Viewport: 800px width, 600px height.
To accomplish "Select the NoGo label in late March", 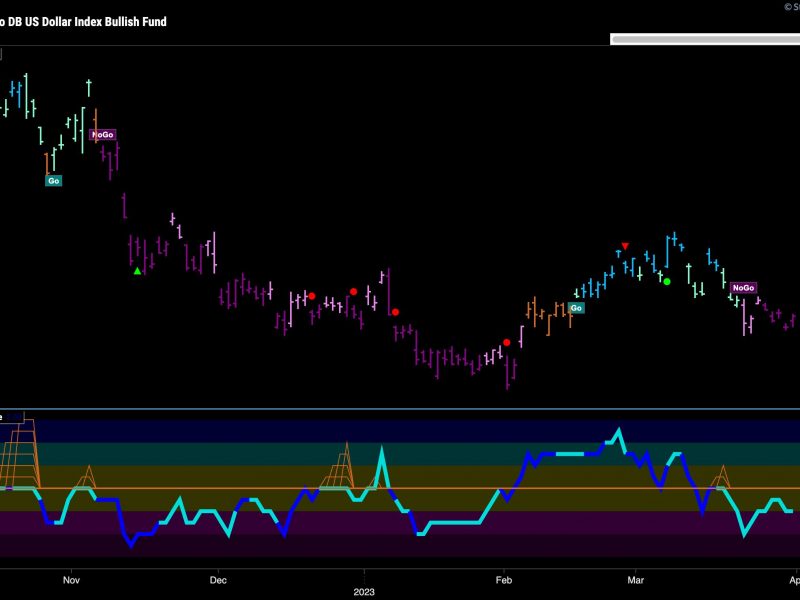I will click(743, 288).
